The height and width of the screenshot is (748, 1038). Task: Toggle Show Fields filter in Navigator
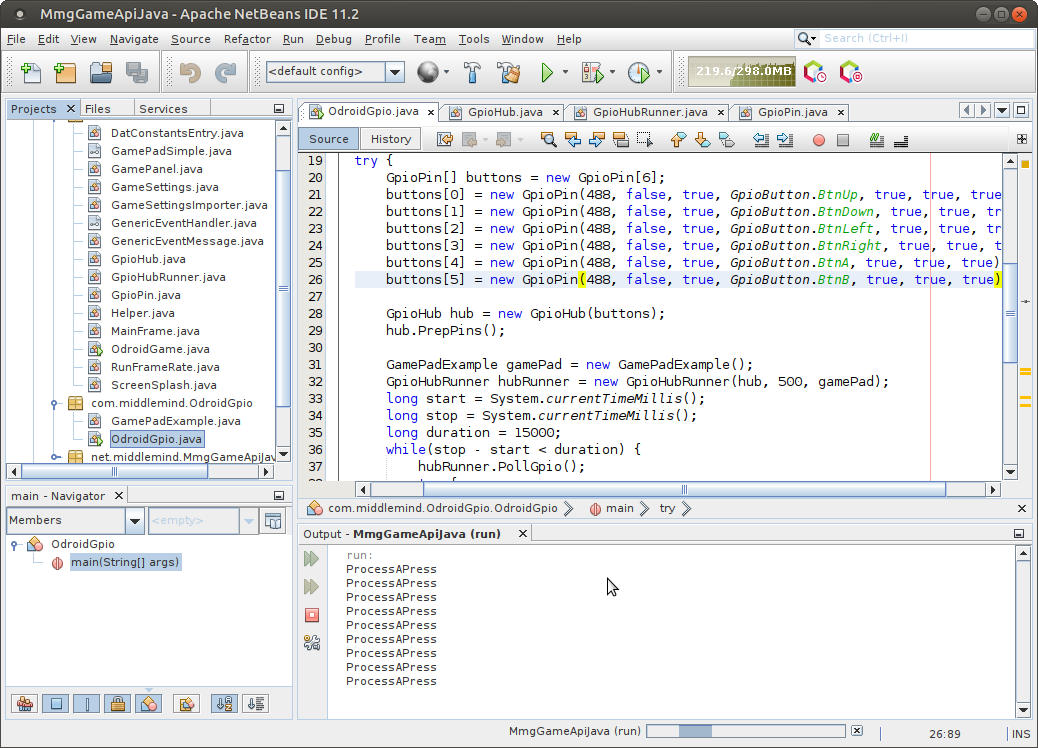coord(56,703)
